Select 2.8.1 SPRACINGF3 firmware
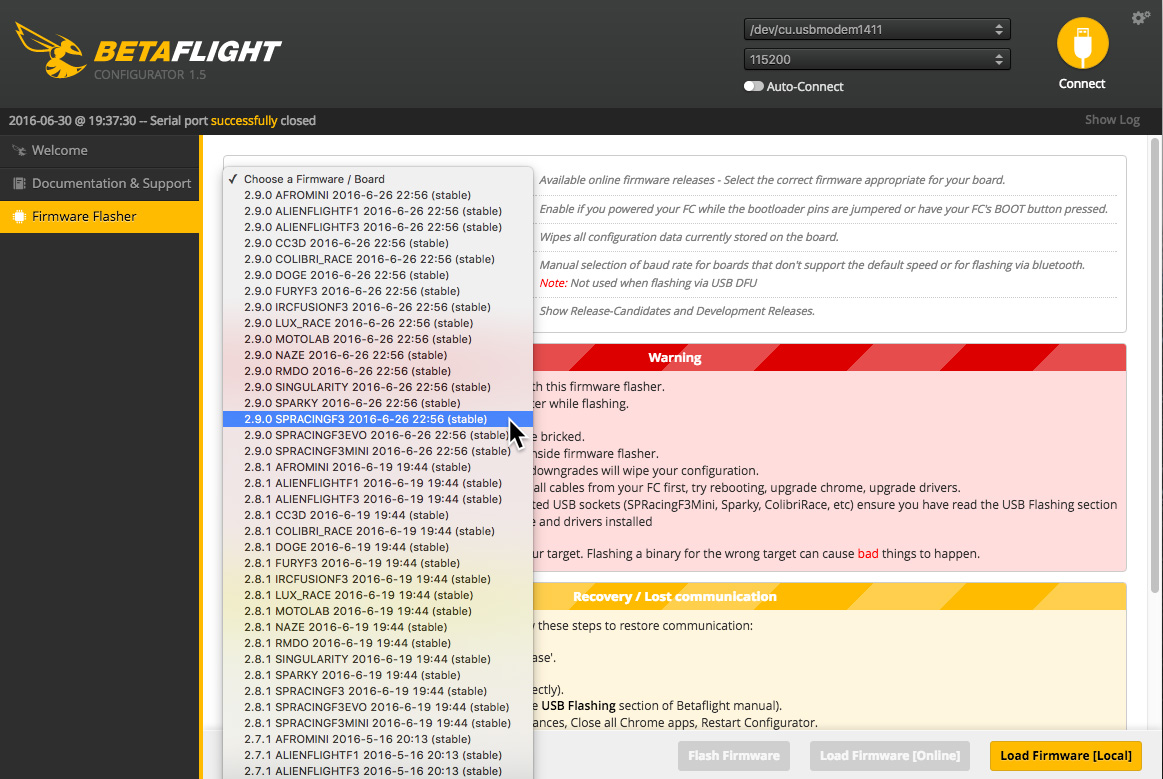The width and height of the screenshot is (1163, 779). pyautogui.click(x=378, y=691)
